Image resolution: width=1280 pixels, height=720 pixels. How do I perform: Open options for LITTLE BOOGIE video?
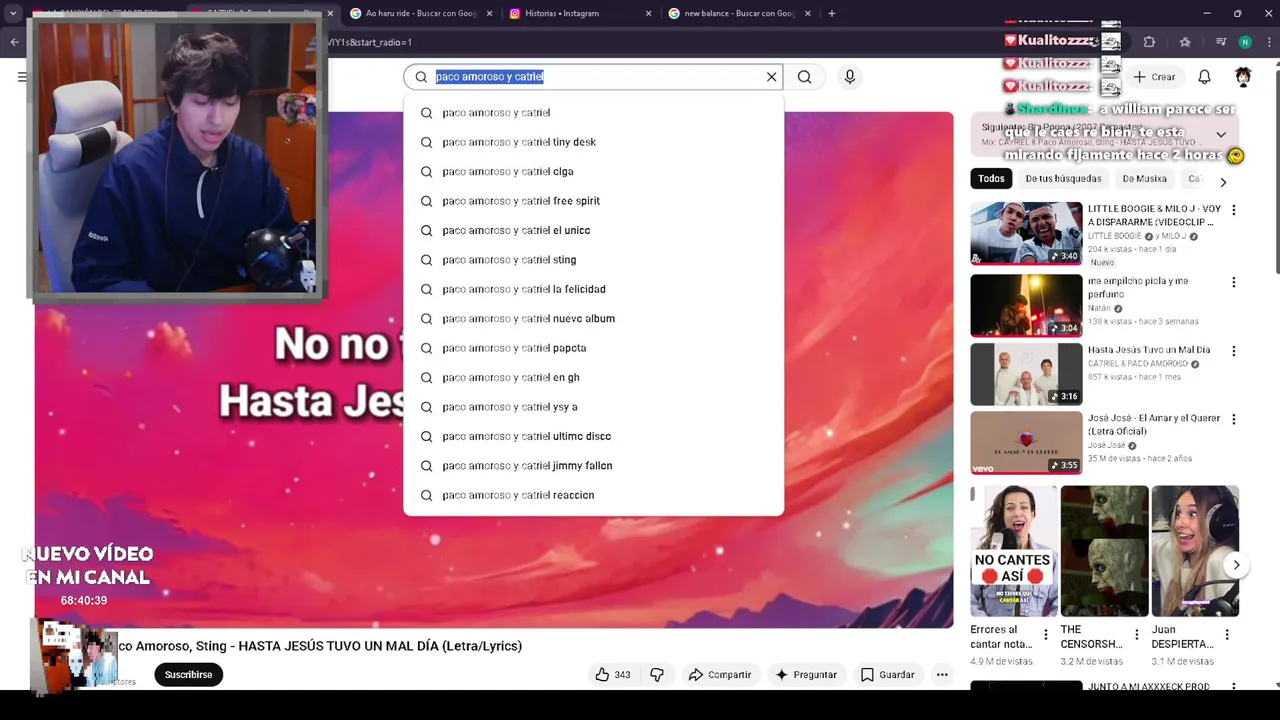click(x=1233, y=210)
